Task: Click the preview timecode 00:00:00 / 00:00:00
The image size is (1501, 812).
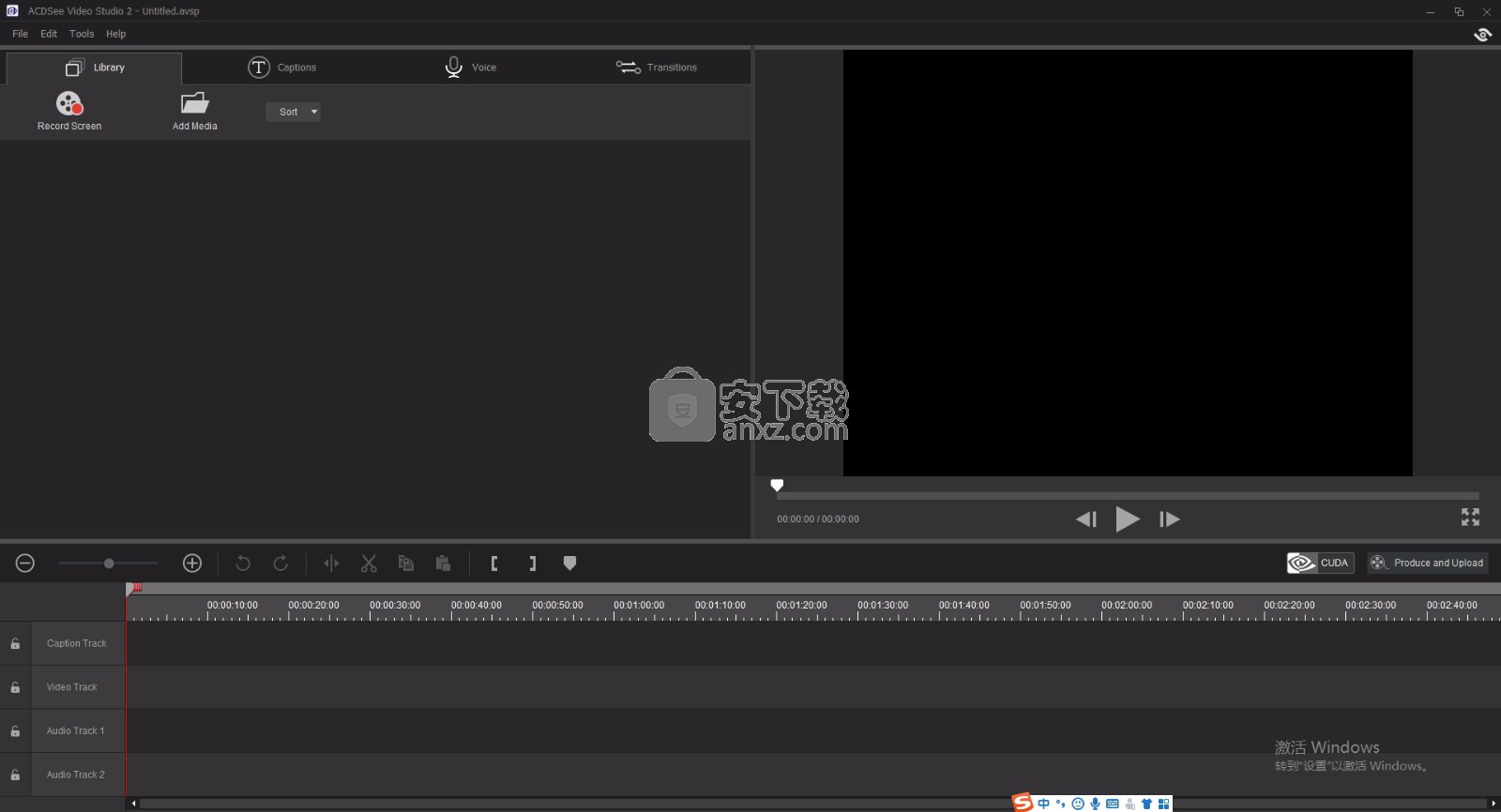Action: 818,519
